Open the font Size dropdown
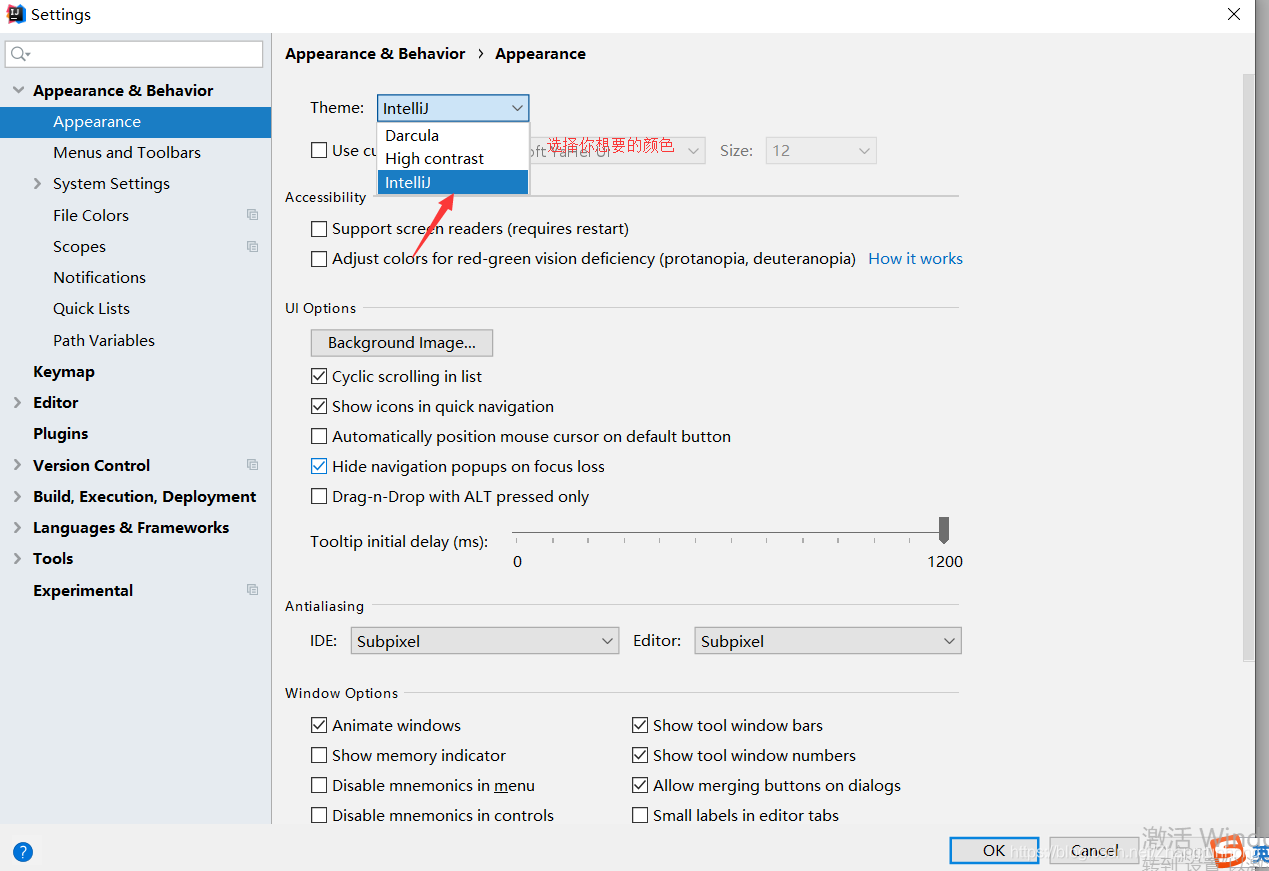This screenshot has width=1269, height=871. coord(821,150)
